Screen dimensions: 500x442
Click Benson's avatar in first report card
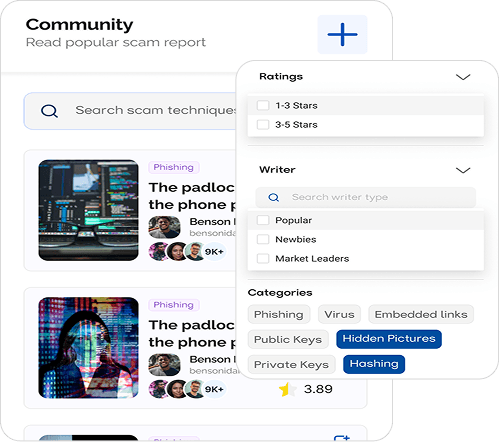coord(164,227)
